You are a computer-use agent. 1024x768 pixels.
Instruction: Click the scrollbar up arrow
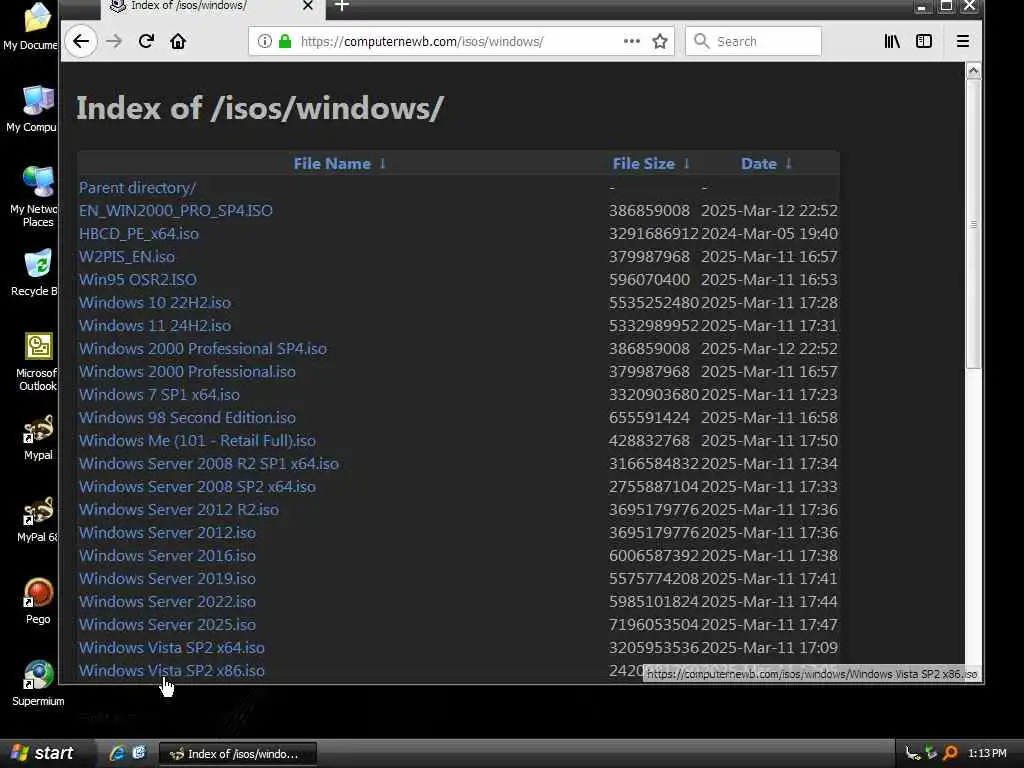pos(973,71)
